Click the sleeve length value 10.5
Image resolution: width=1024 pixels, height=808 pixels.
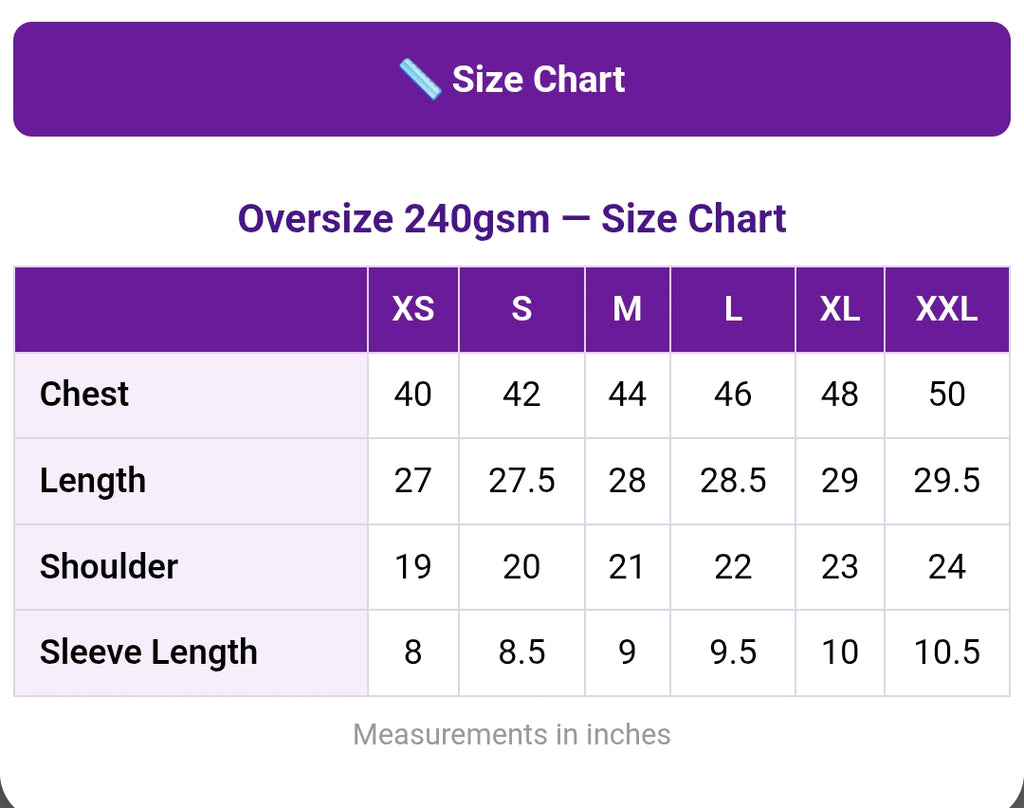(947, 653)
